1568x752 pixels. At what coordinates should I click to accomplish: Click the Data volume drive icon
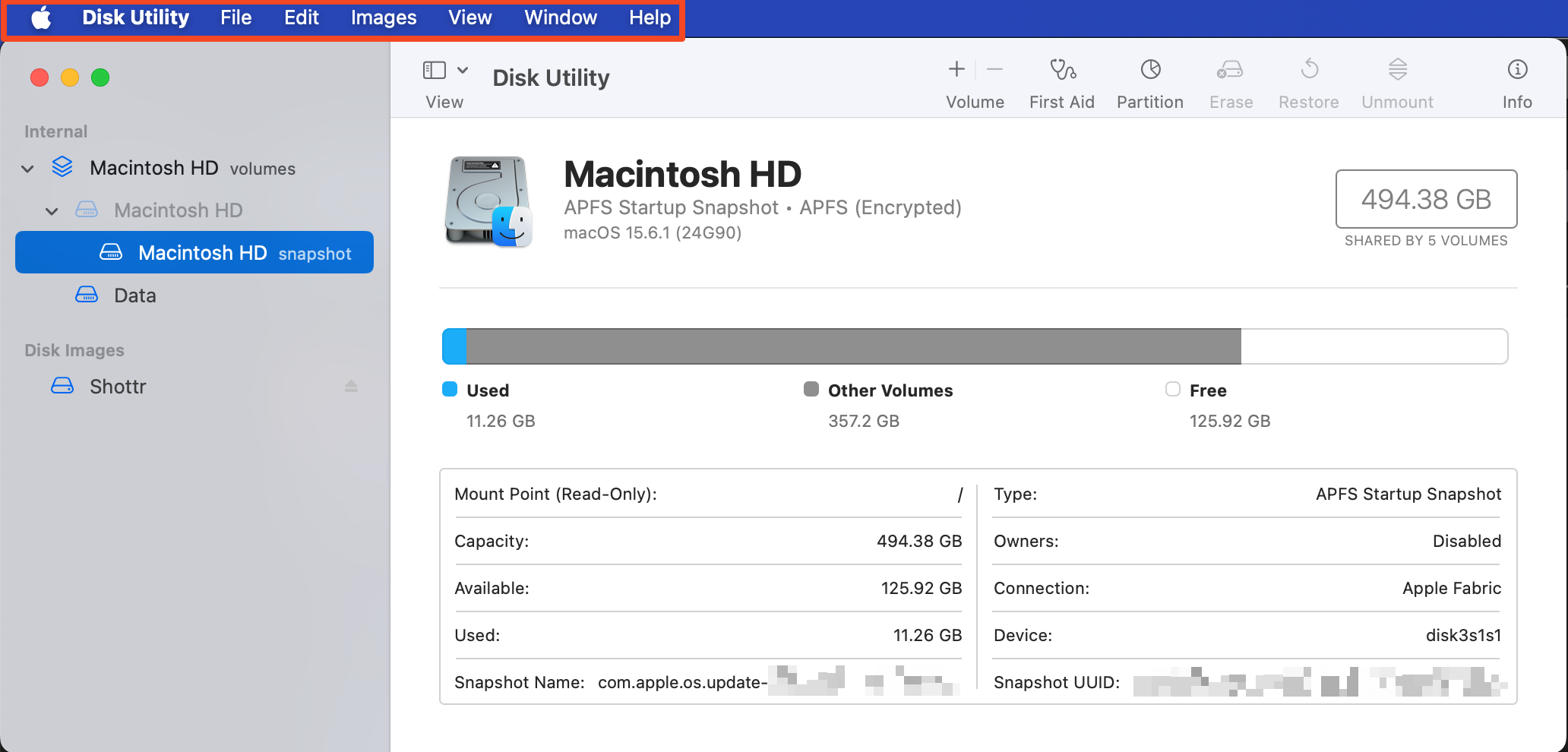(x=87, y=295)
